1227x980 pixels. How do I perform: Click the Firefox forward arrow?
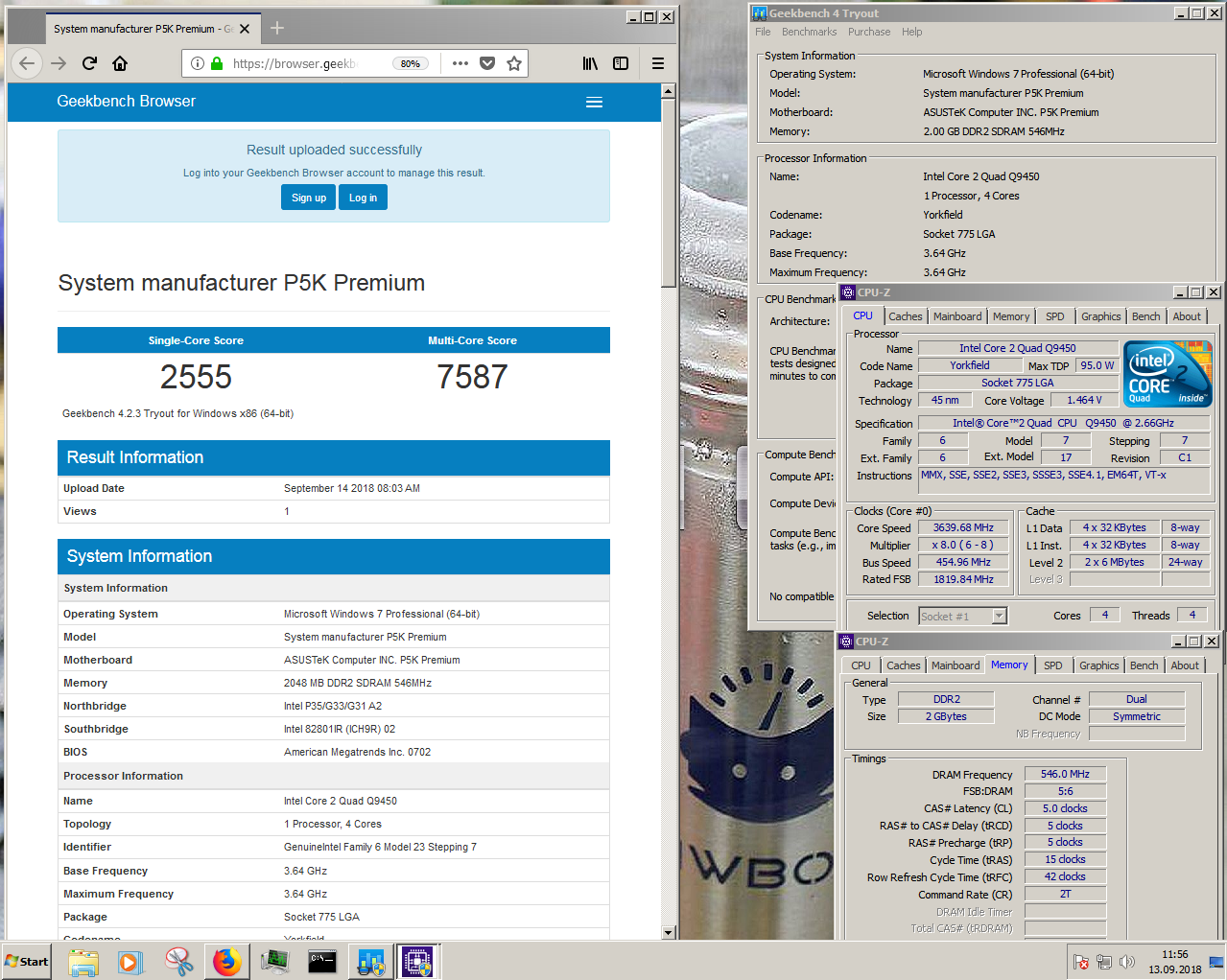tap(59, 63)
